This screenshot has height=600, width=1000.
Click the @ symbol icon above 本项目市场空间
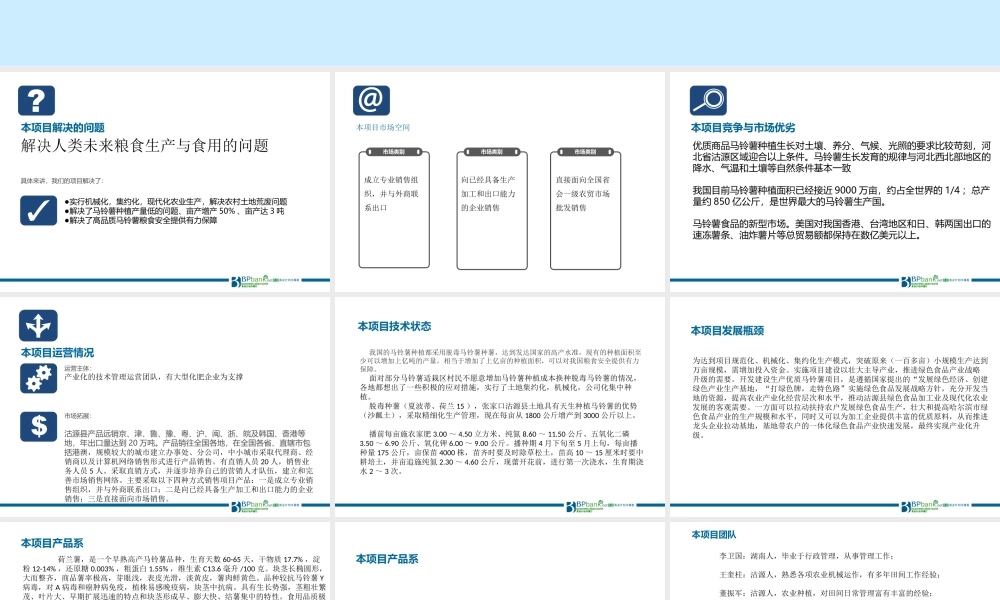click(x=370, y=99)
